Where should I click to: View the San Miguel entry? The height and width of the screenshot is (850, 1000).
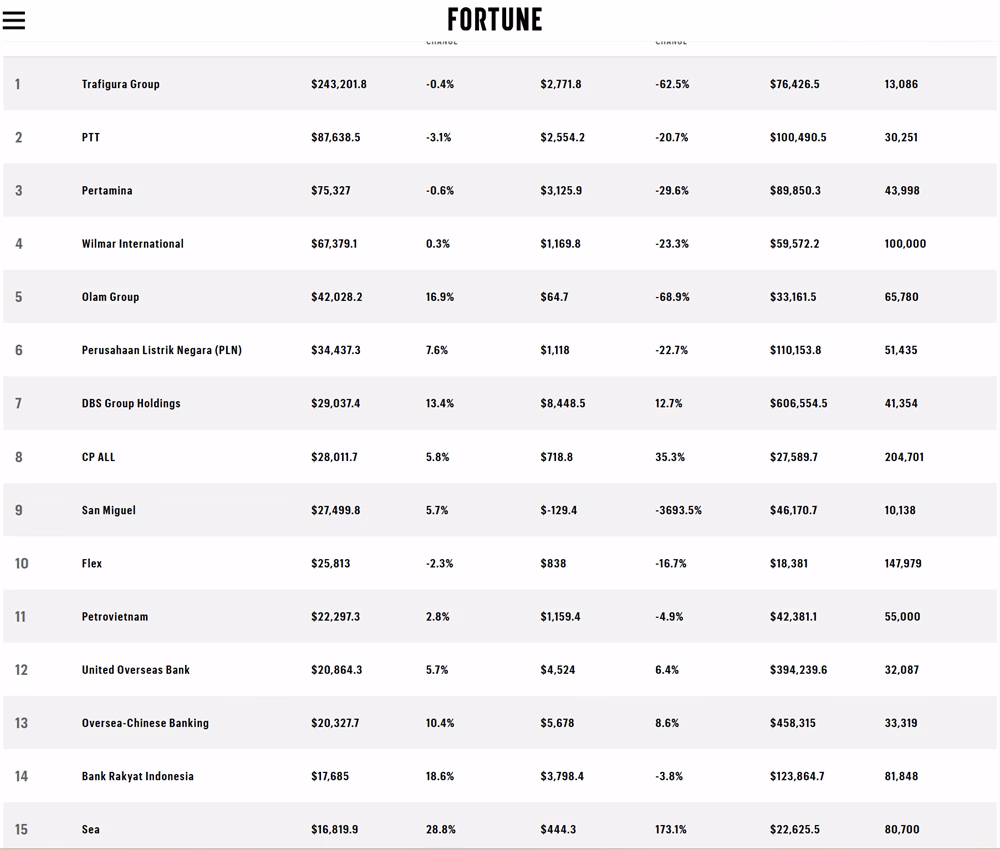[x=110, y=510]
